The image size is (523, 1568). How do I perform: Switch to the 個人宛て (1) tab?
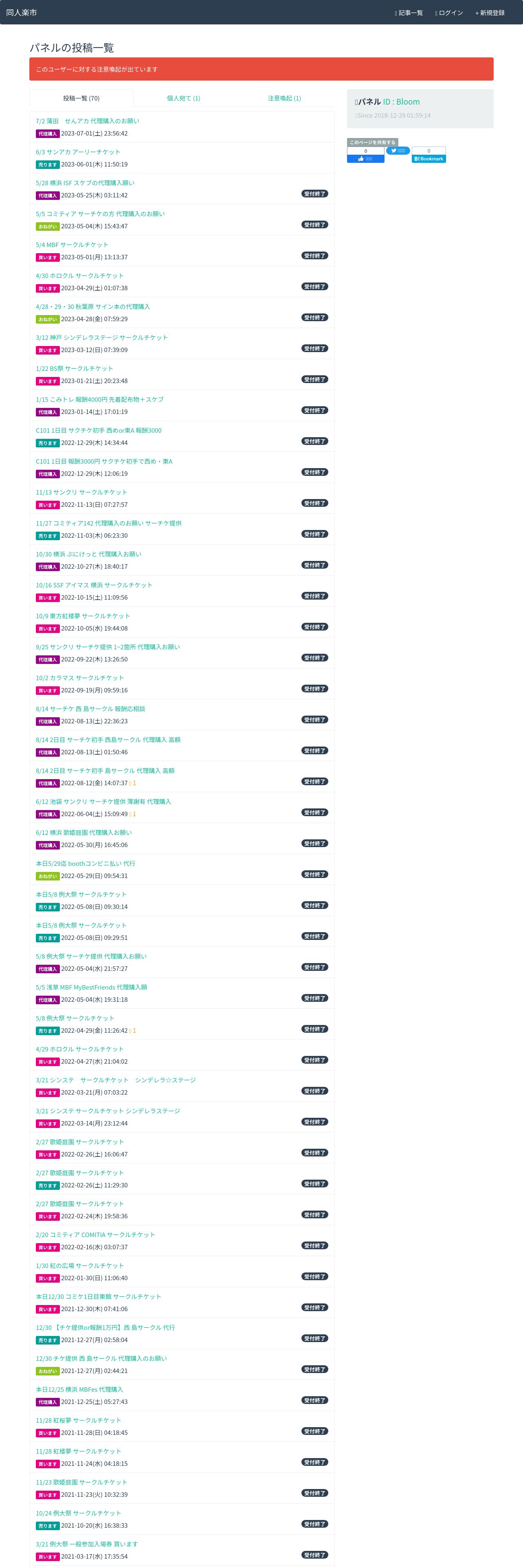tap(183, 98)
